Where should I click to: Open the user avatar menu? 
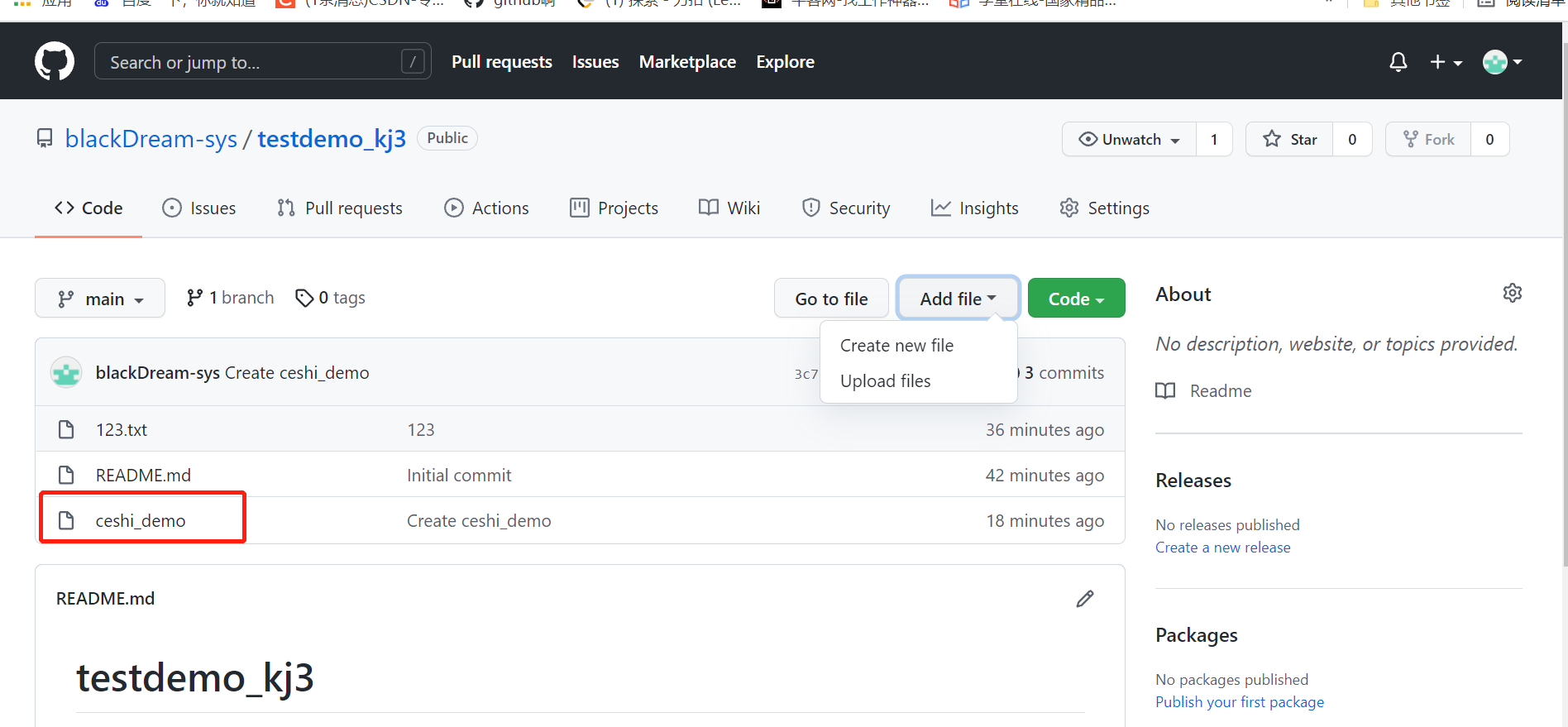[1503, 62]
